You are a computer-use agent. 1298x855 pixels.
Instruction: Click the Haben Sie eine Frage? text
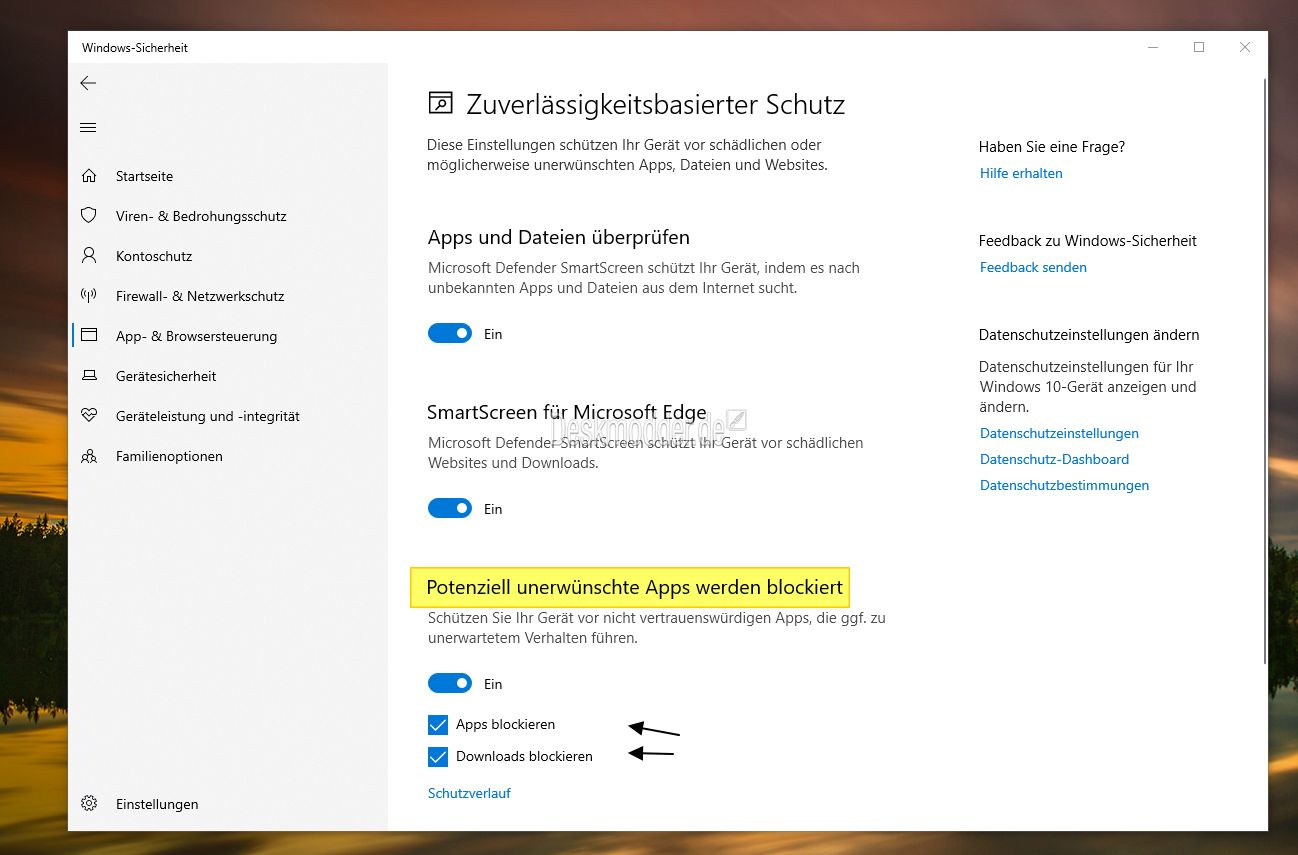[1052, 147]
